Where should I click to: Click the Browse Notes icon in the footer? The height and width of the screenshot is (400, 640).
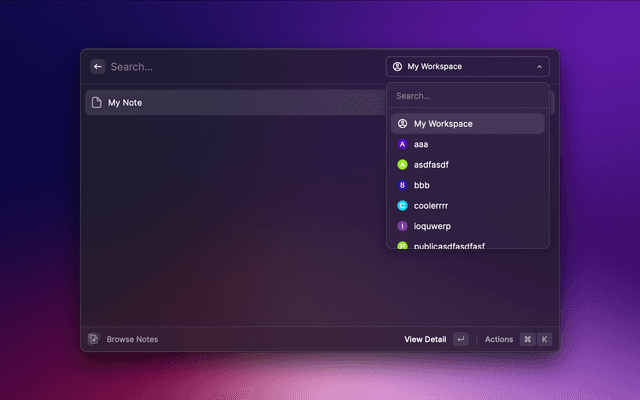point(93,339)
